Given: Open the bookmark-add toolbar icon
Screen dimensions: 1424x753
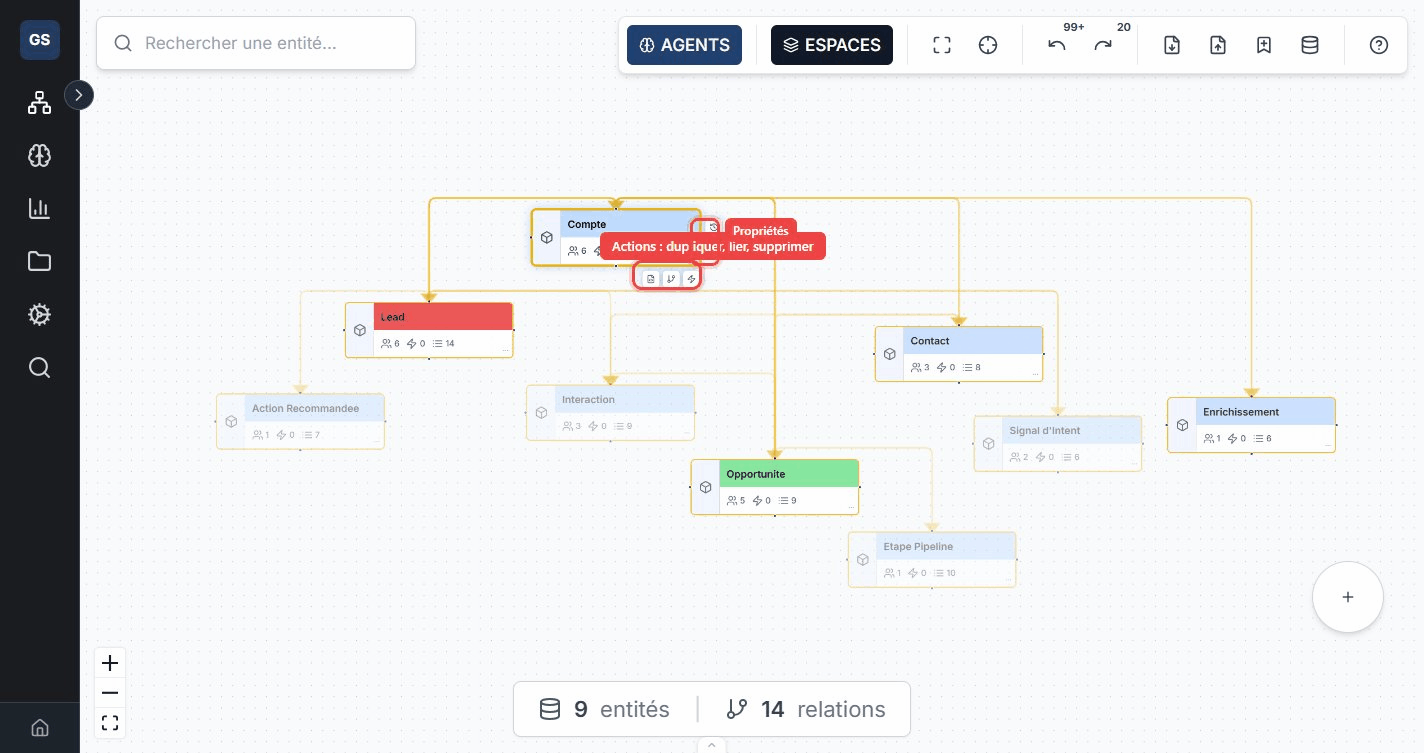Looking at the screenshot, I should pos(1263,45).
